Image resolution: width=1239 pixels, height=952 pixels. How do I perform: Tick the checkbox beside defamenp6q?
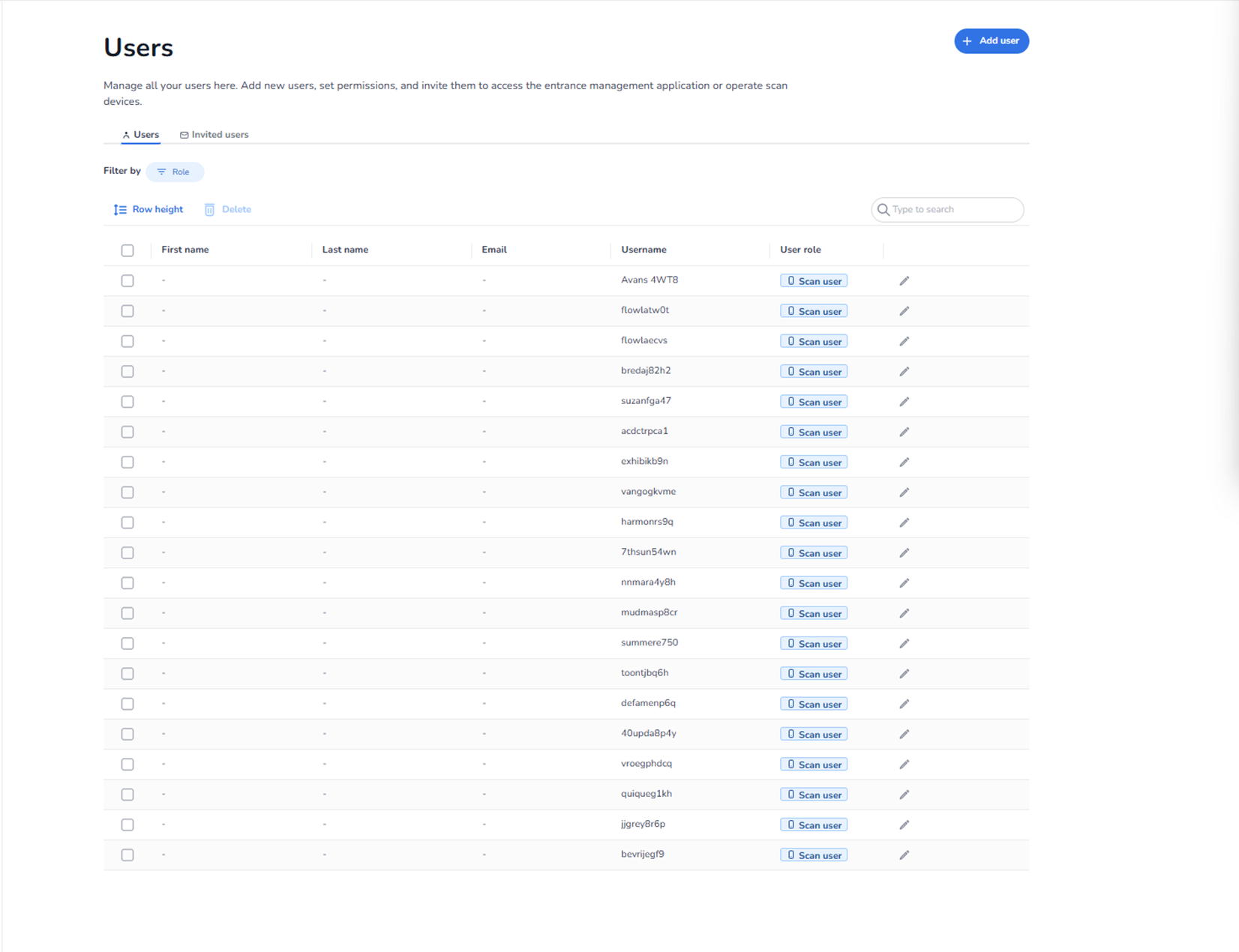pyautogui.click(x=127, y=704)
